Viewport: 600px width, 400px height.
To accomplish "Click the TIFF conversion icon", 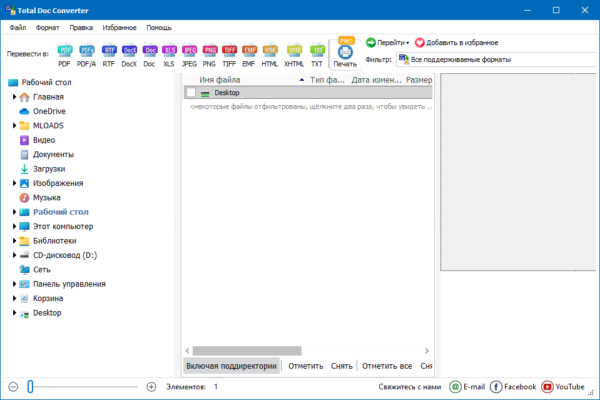I will point(229,50).
